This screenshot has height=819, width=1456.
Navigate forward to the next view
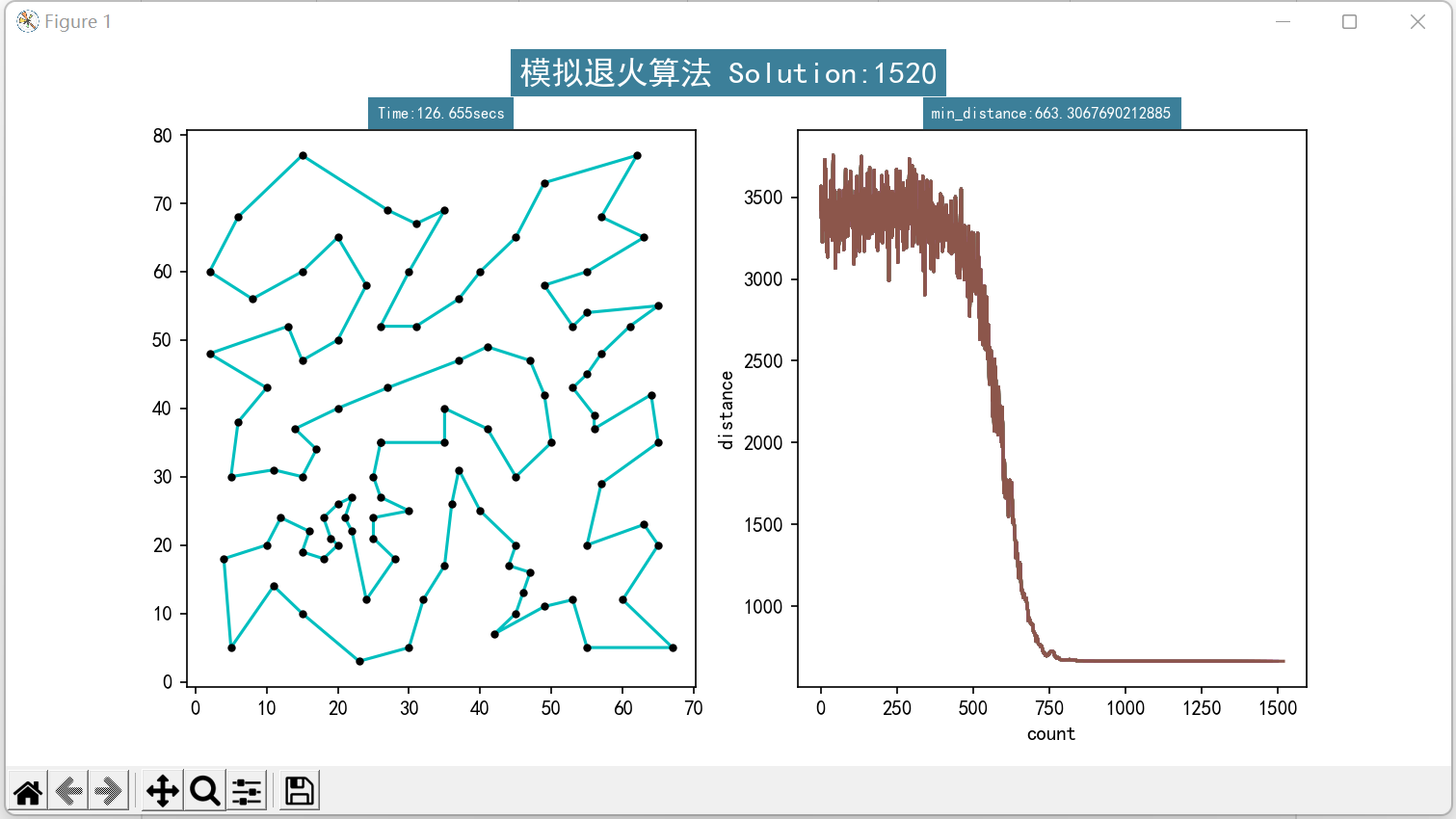[106, 790]
